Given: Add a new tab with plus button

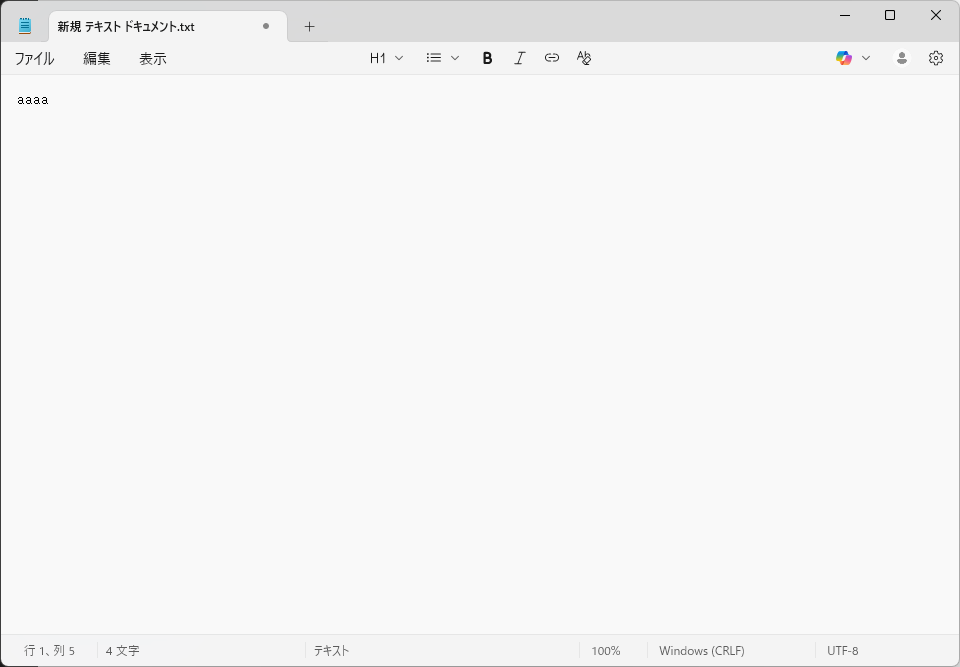Looking at the screenshot, I should click(x=309, y=27).
